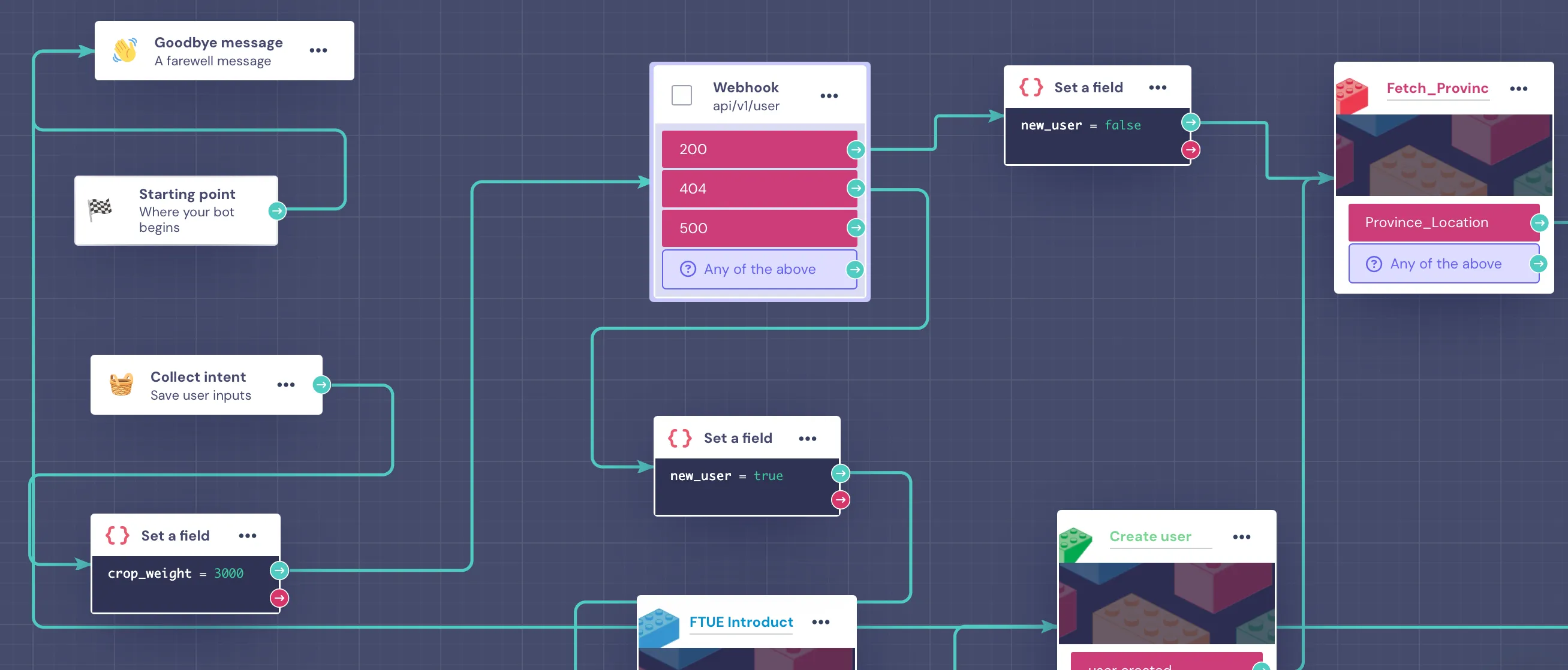Click the question mark icon on Webhook's Any of the above
The height and width of the screenshot is (670, 1568).
687,269
